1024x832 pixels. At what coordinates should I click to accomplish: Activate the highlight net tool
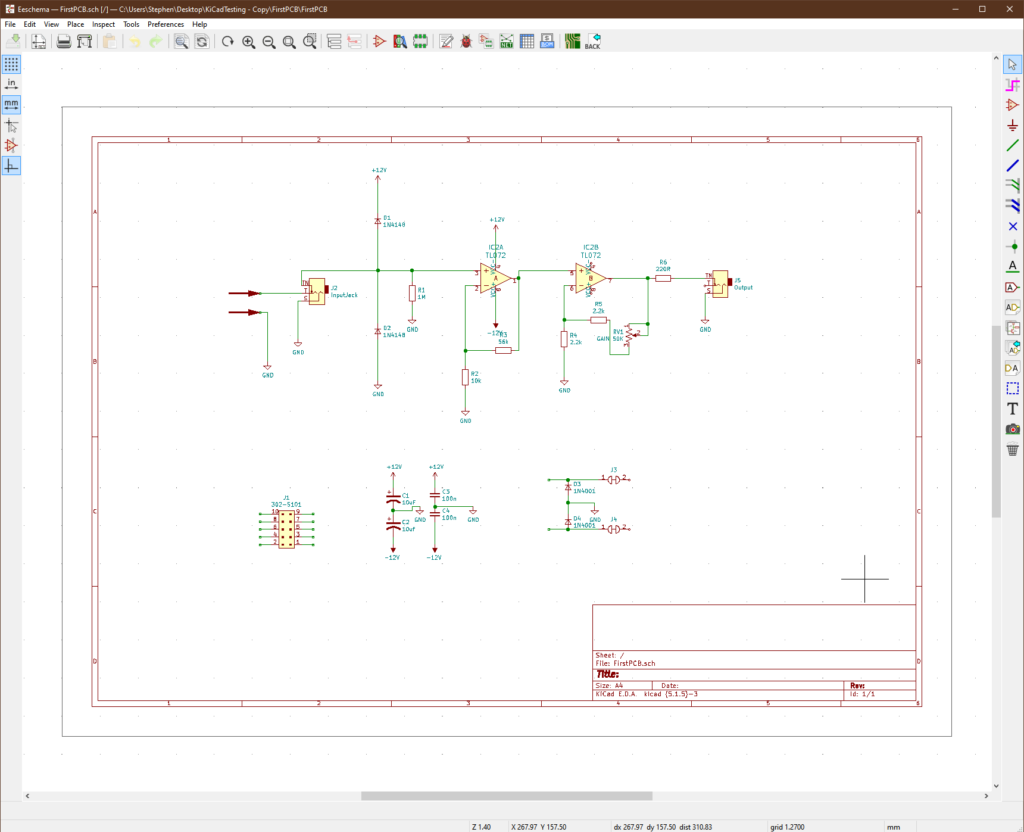point(1012,84)
